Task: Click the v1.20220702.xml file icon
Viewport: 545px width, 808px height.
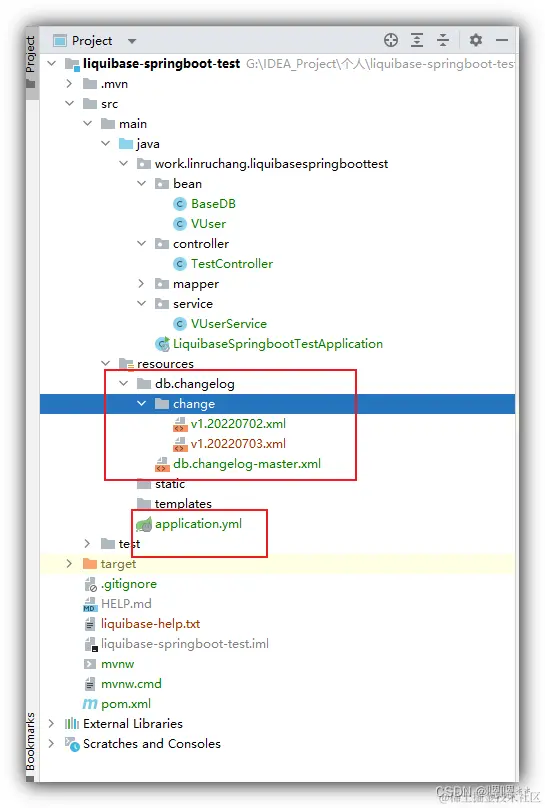Action: [180, 424]
